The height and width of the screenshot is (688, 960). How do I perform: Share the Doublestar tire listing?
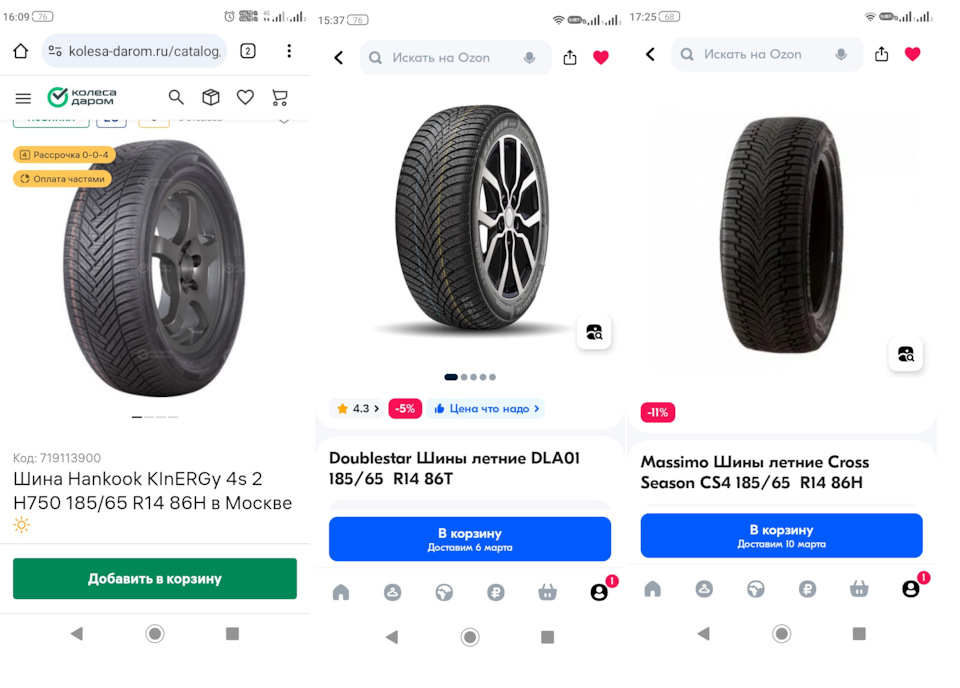tap(570, 58)
